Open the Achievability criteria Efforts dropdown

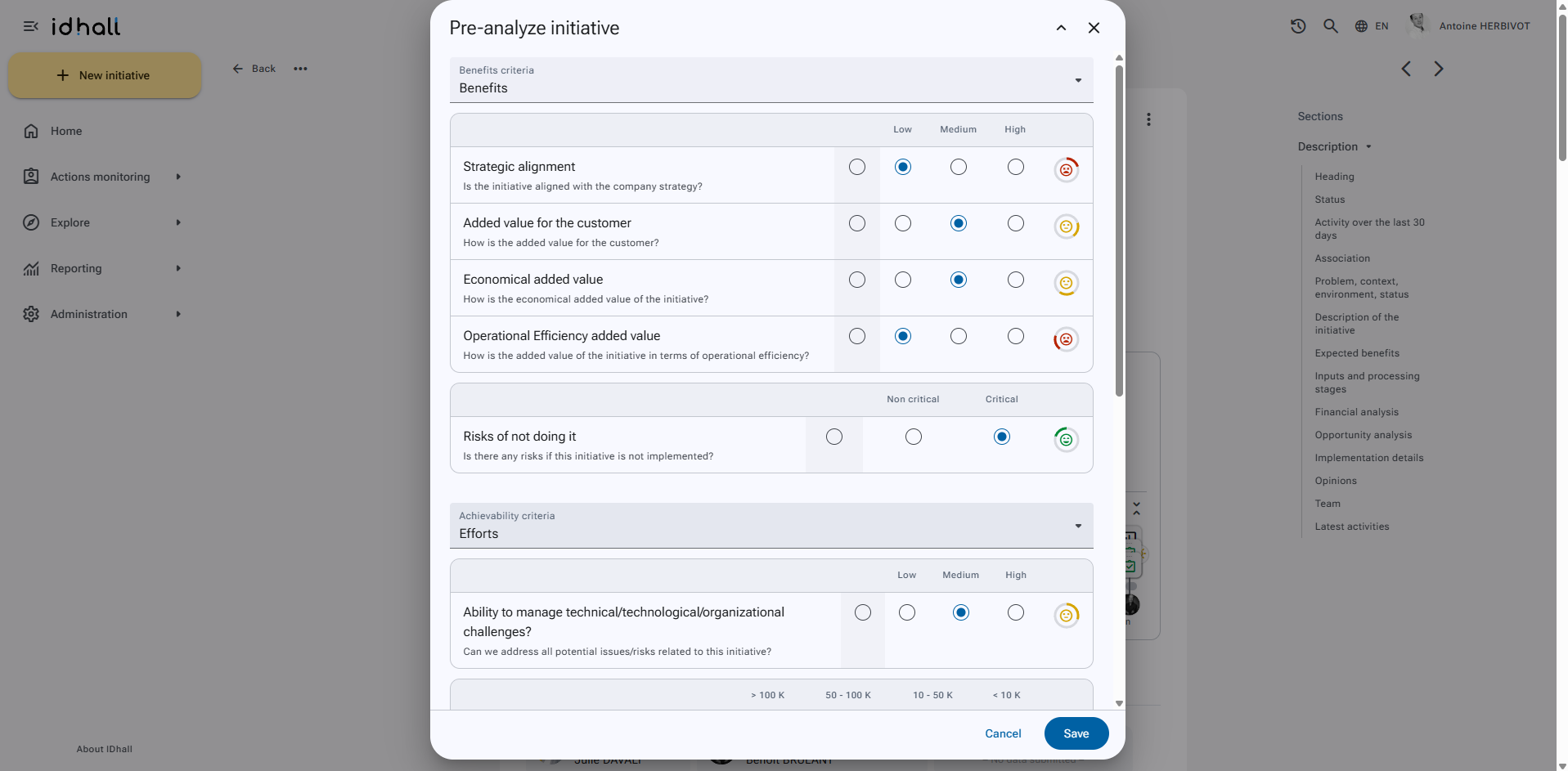[x=771, y=526]
